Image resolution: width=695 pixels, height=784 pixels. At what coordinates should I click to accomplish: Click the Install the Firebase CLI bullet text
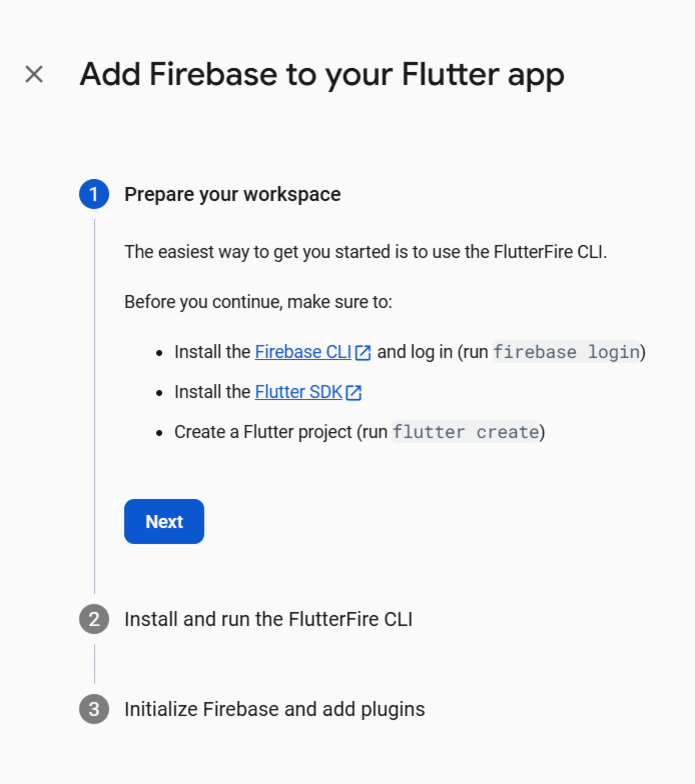[x=212, y=352]
